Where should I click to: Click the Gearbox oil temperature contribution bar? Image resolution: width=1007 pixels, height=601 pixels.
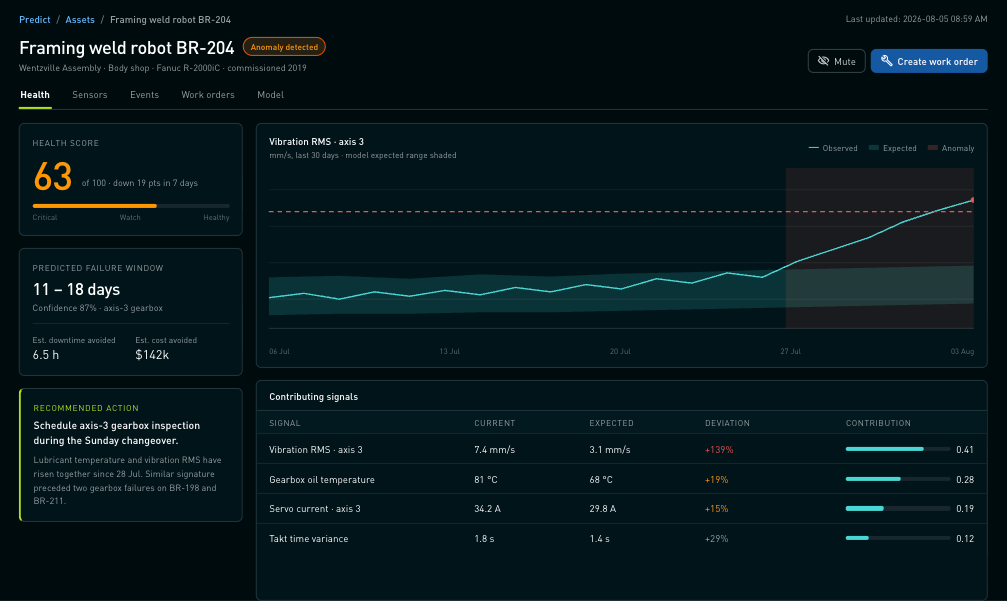pos(898,479)
